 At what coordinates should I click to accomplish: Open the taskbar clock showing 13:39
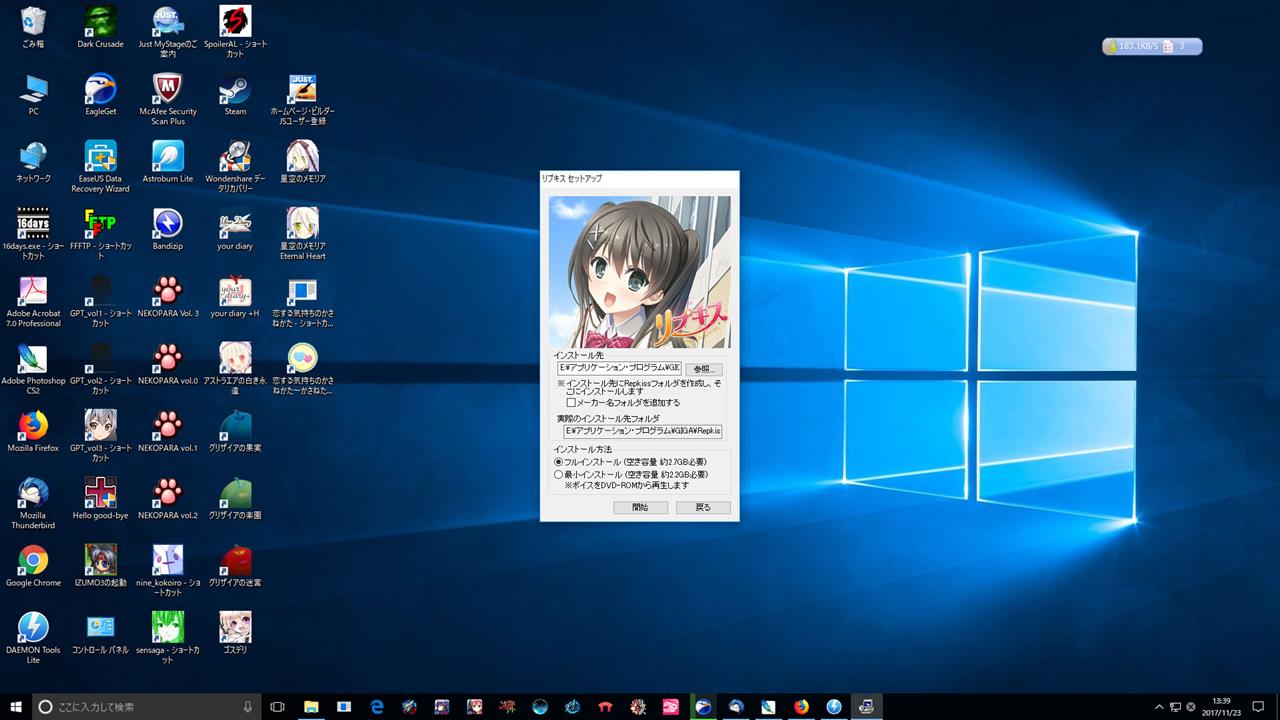pos(1221,706)
